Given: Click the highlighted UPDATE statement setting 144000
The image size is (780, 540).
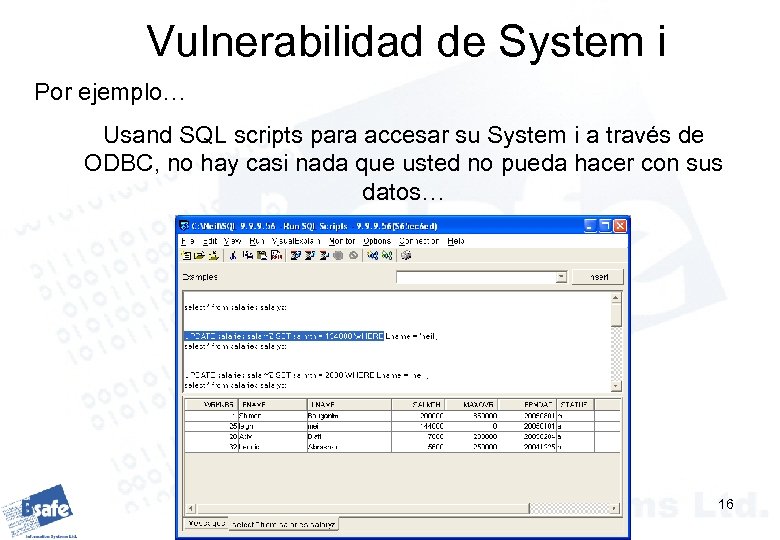Looking at the screenshot, I should (284, 337).
